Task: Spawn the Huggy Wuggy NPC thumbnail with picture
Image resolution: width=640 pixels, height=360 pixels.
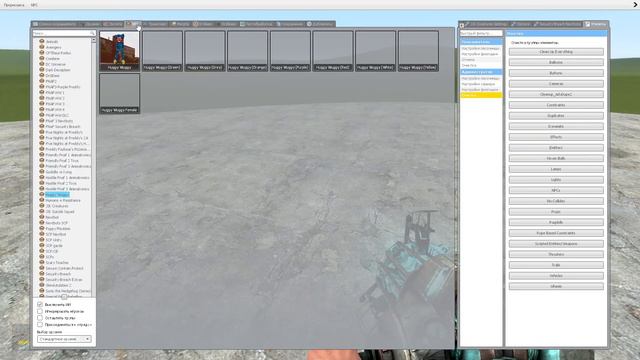Action: click(x=120, y=51)
